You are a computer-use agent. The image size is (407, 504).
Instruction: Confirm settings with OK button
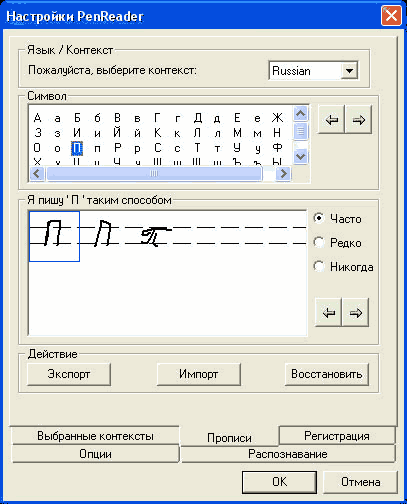coord(279,482)
